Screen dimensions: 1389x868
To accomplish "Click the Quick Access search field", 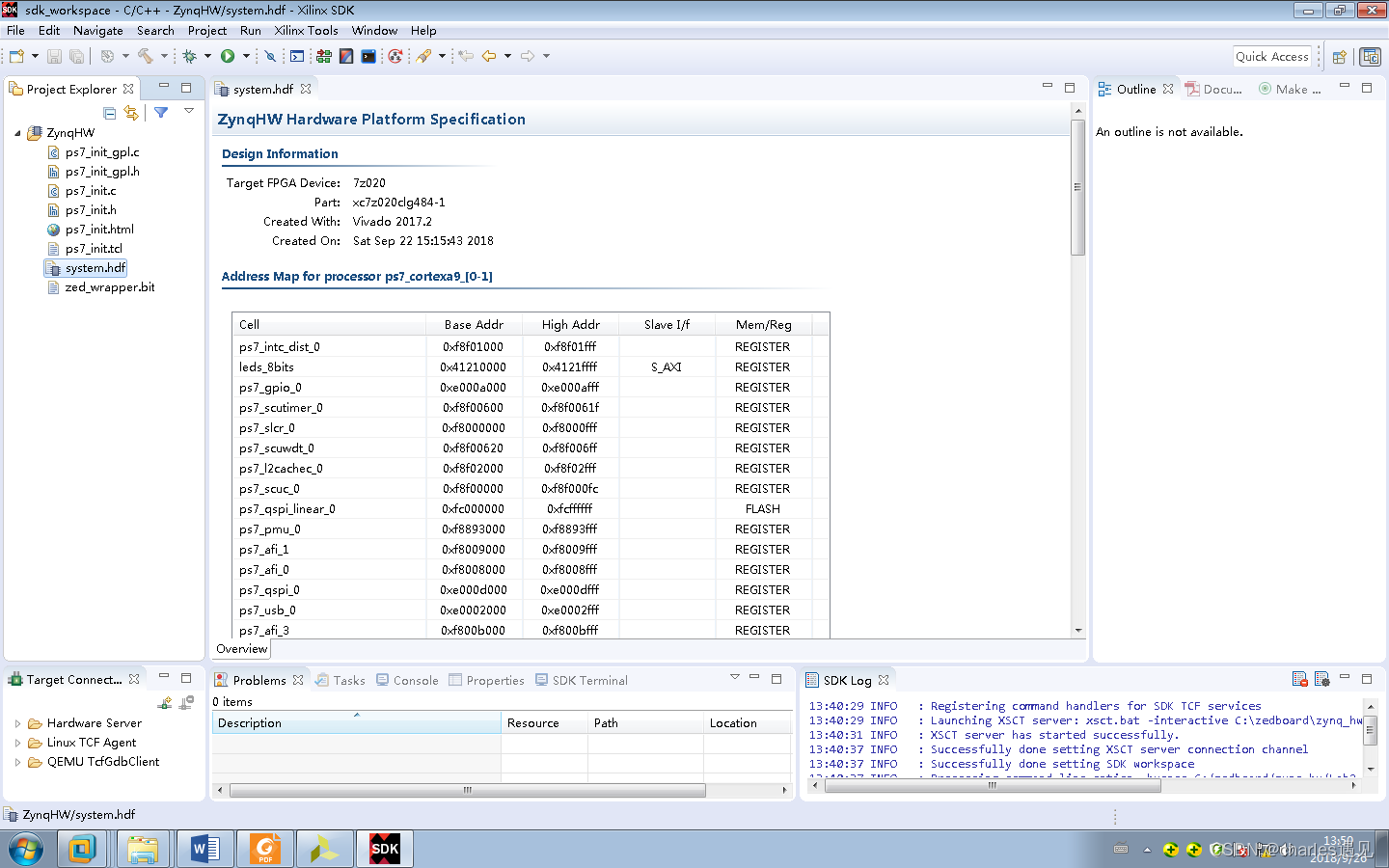I will point(1272,56).
